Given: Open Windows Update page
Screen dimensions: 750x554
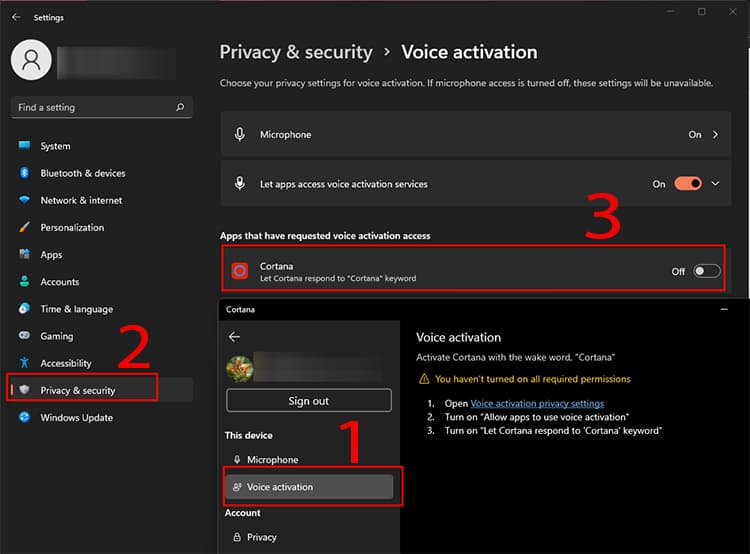Looking at the screenshot, I should click(100, 418).
